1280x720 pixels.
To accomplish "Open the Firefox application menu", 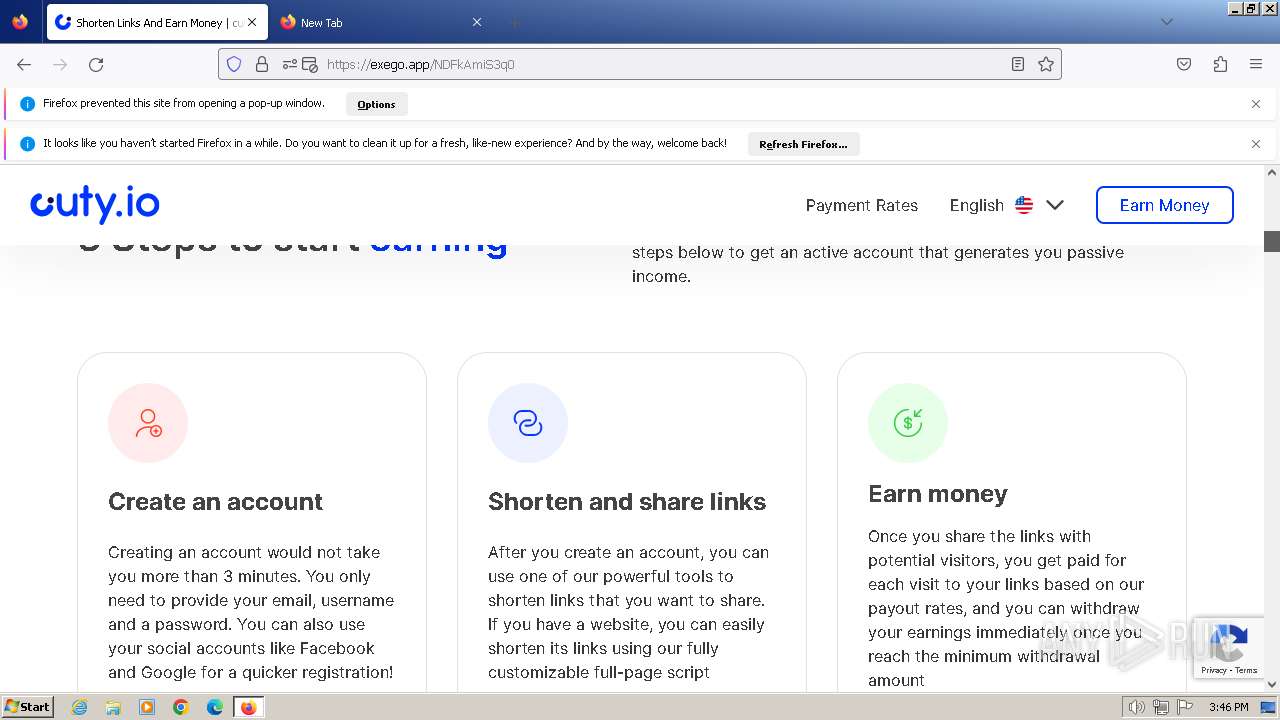I will (1256, 64).
